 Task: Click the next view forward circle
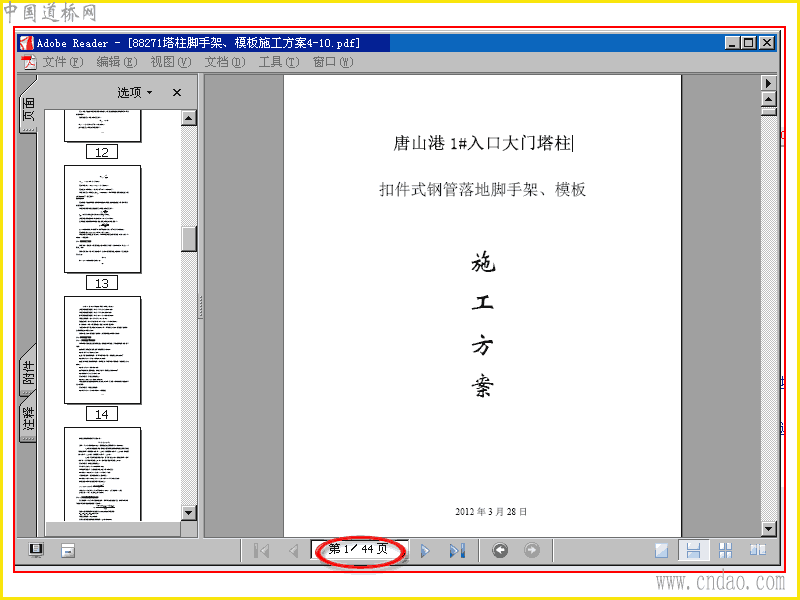coord(532,550)
